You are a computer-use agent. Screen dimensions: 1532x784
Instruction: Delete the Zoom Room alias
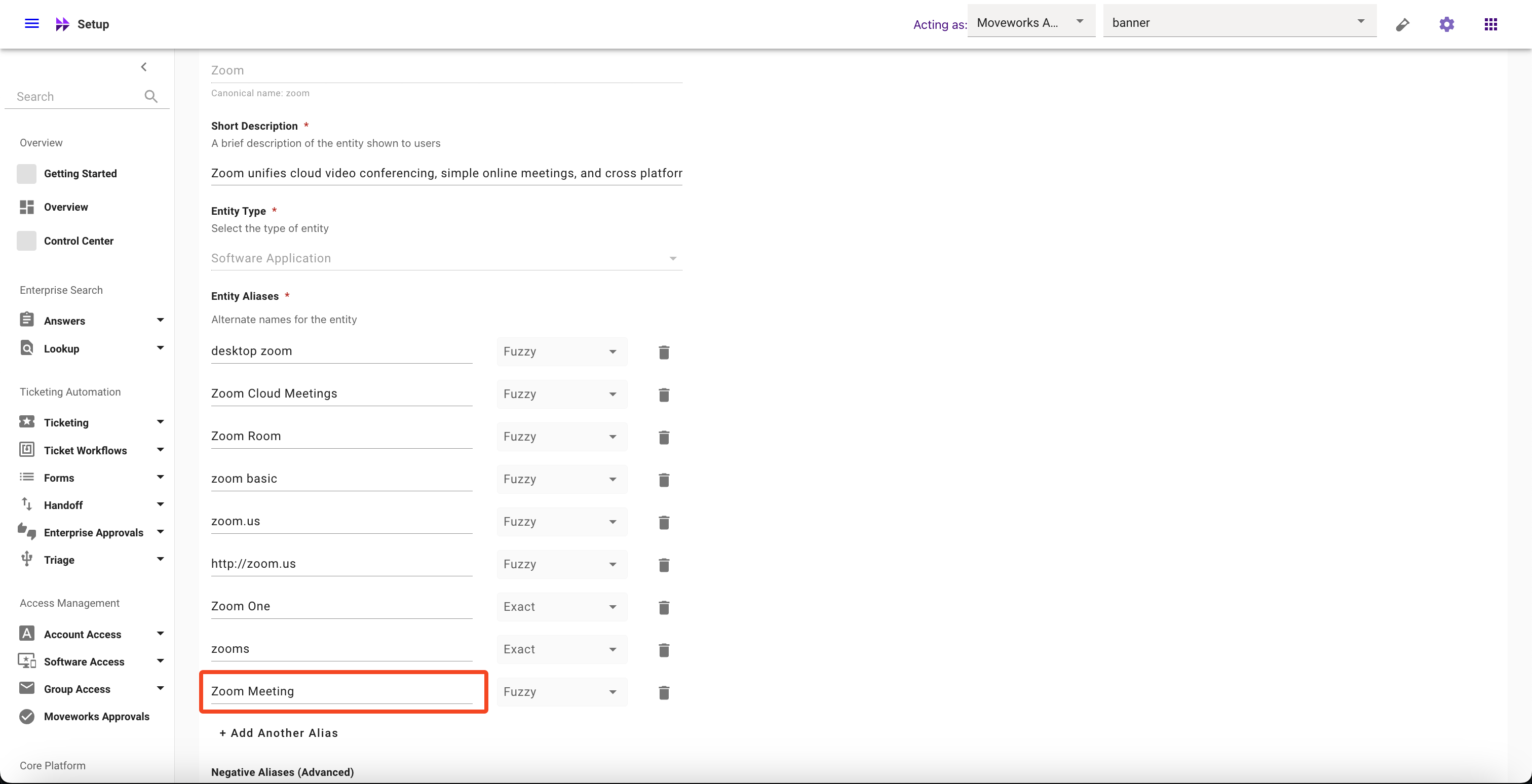[x=664, y=438]
